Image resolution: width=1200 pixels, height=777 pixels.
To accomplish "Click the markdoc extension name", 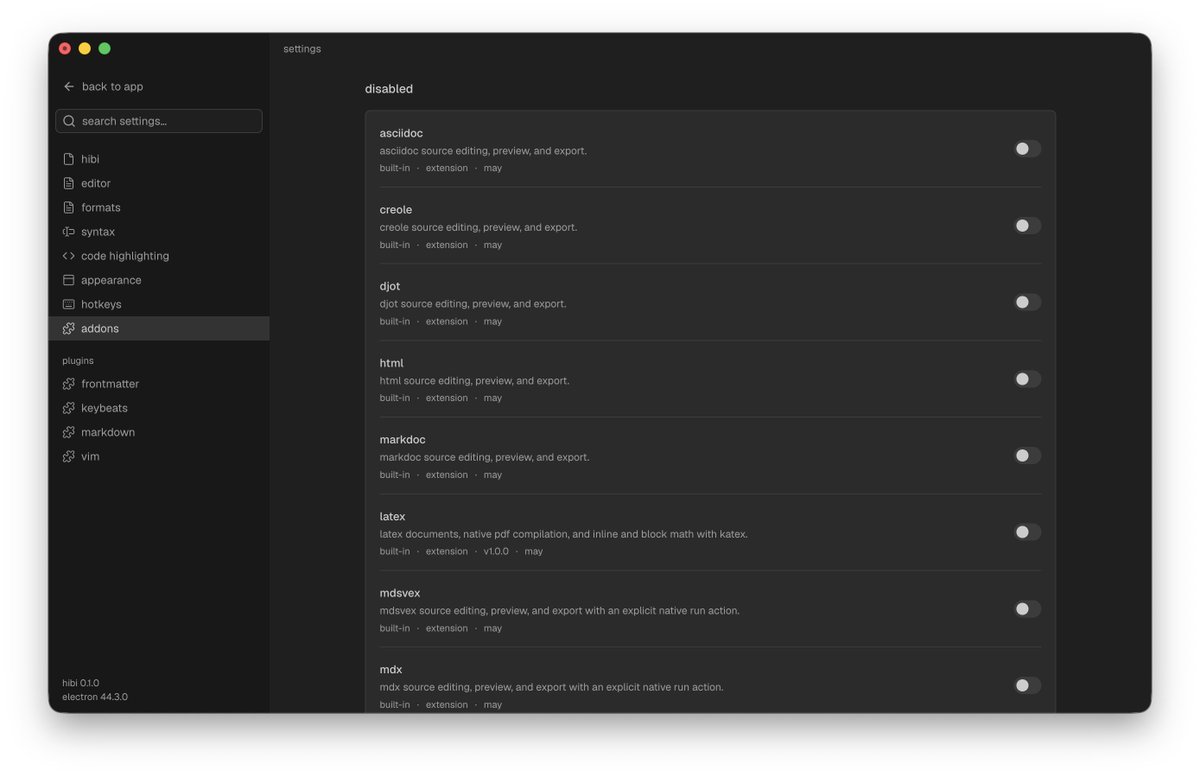I will pyautogui.click(x=402, y=440).
